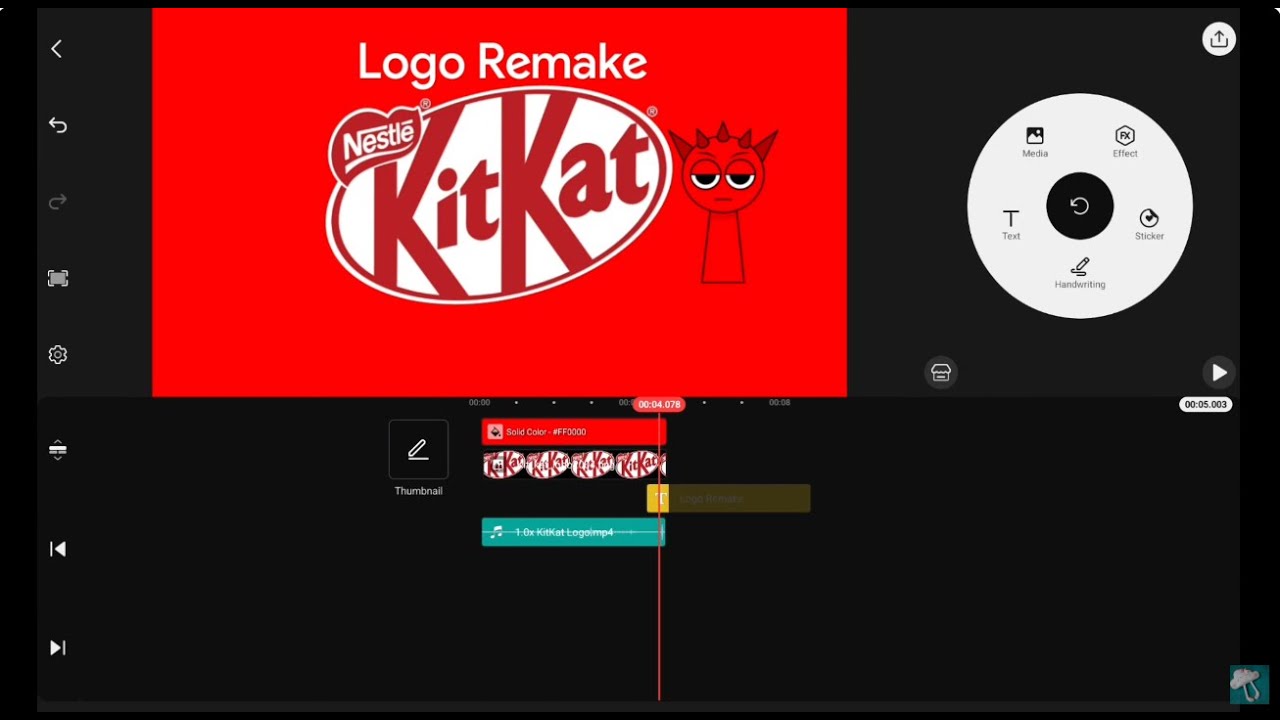
Task: Add a Text layer
Action: click(1011, 225)
